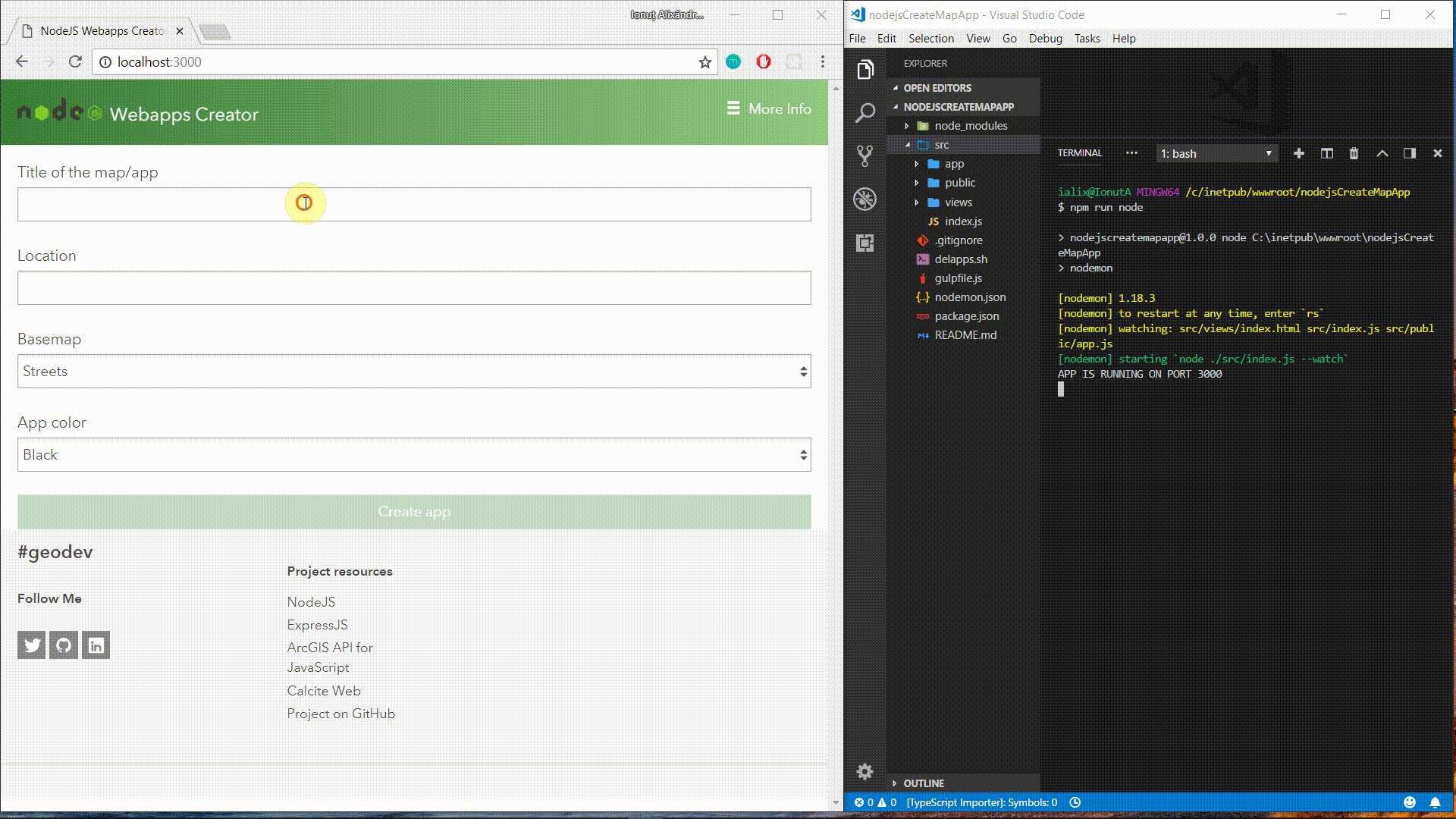Viewport: 1456px width, 819px height.
Task: Follow the ExpressJS link
Action: point(317,625)
